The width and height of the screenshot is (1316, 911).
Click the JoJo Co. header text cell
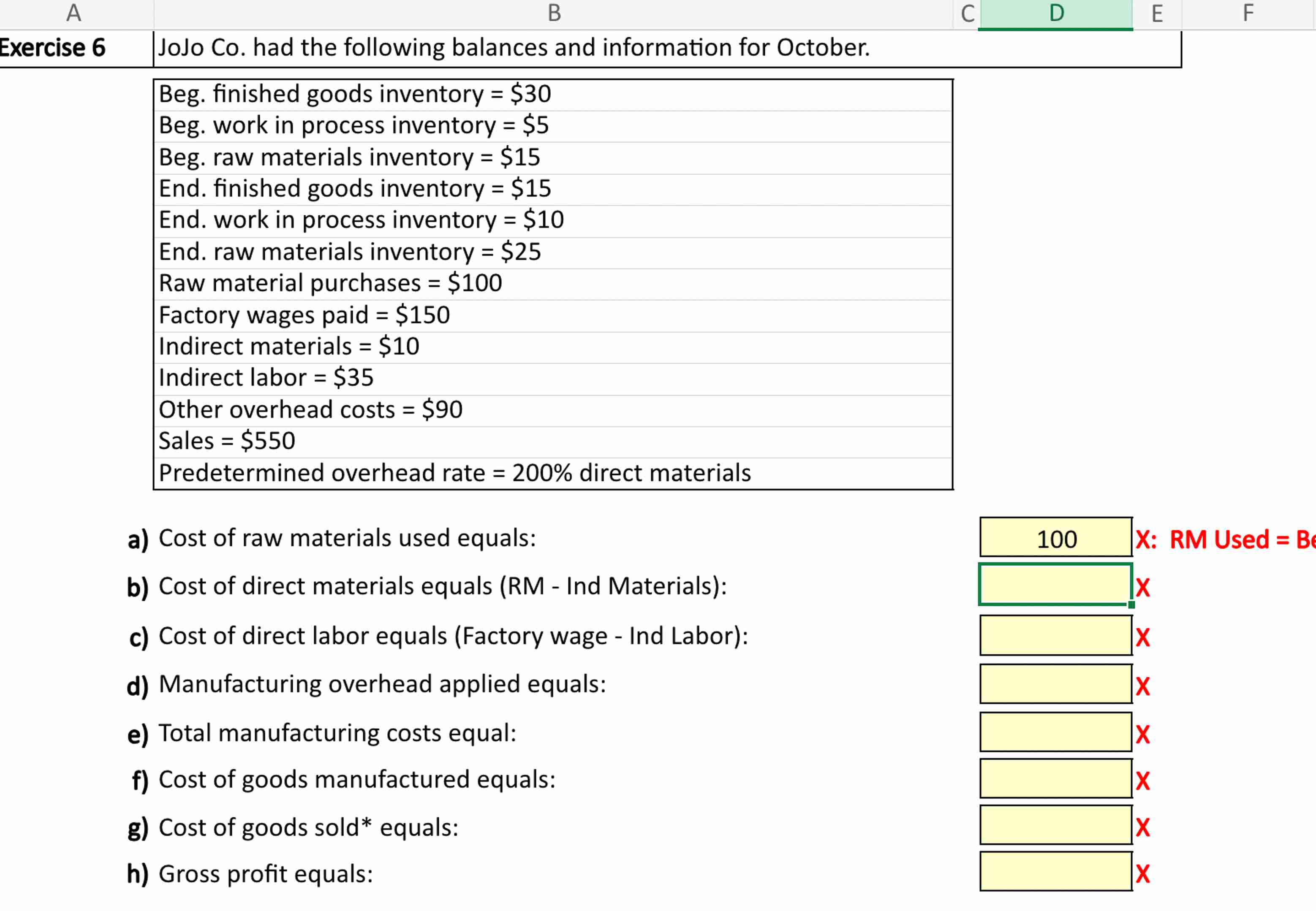tap(514, 48)
